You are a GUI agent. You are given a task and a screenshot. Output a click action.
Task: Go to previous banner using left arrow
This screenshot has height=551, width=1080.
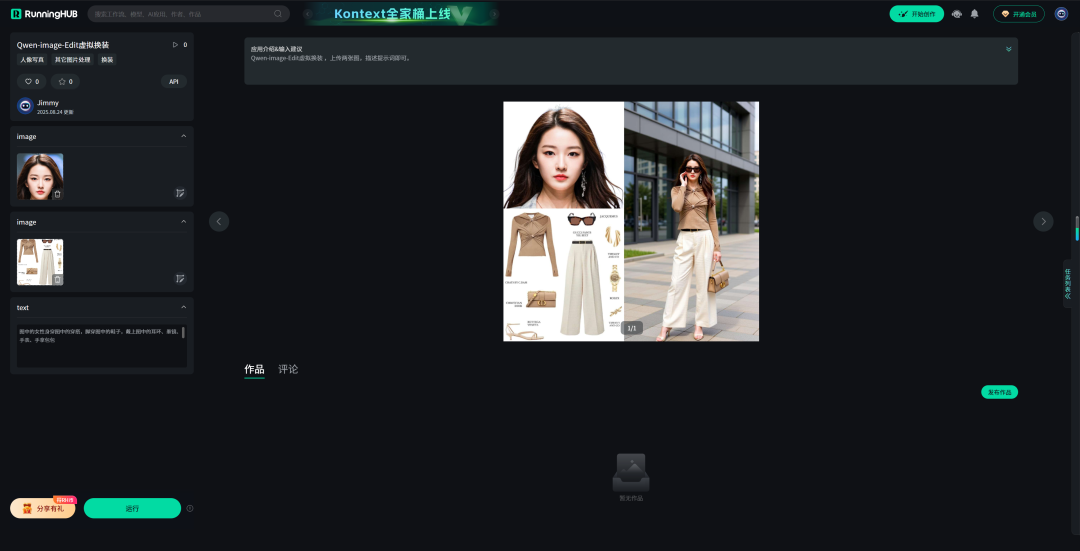(x=308, y=14)
